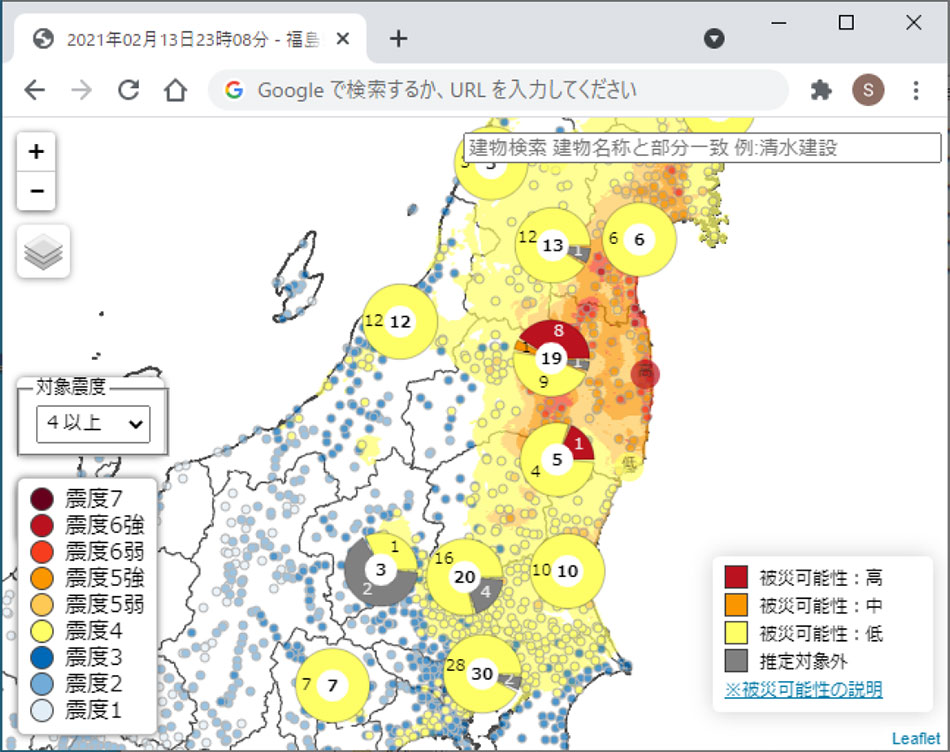Screen dimensions: 950x752
Task: Click inside the browser address bar
Action: point(450,90)
